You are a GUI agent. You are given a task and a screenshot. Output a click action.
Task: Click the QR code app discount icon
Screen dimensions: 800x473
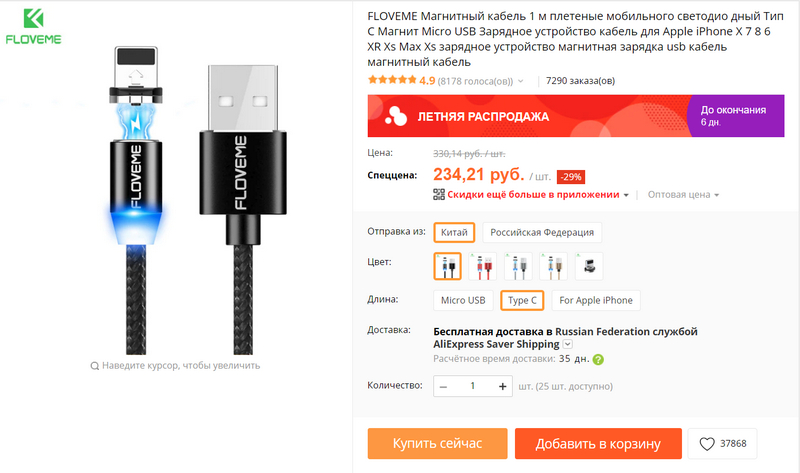pyautogui.click(x=439, y=194)
